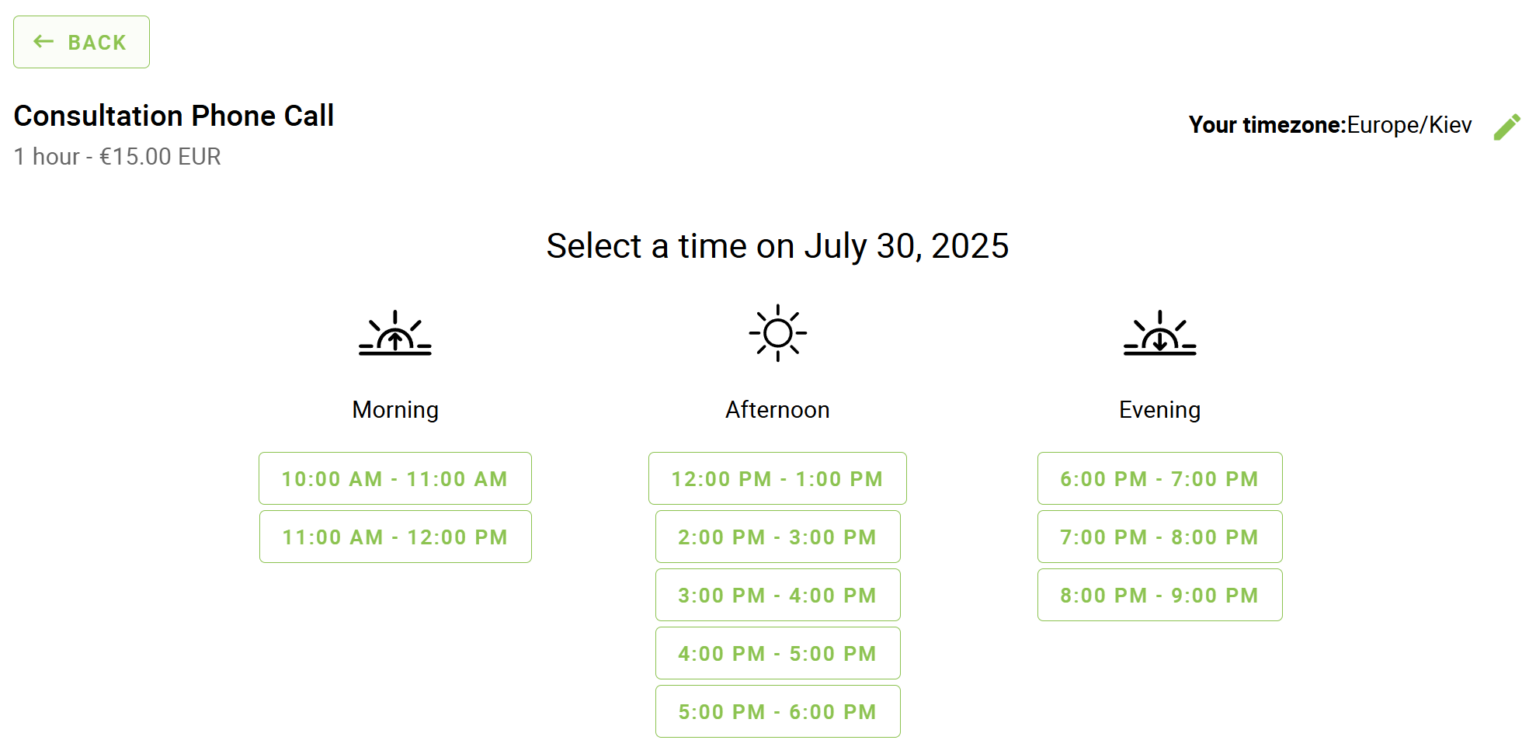The image size is (1536, 754).
Task: Click the pencil icon to edit timezone
Action: pos(1508,125)
